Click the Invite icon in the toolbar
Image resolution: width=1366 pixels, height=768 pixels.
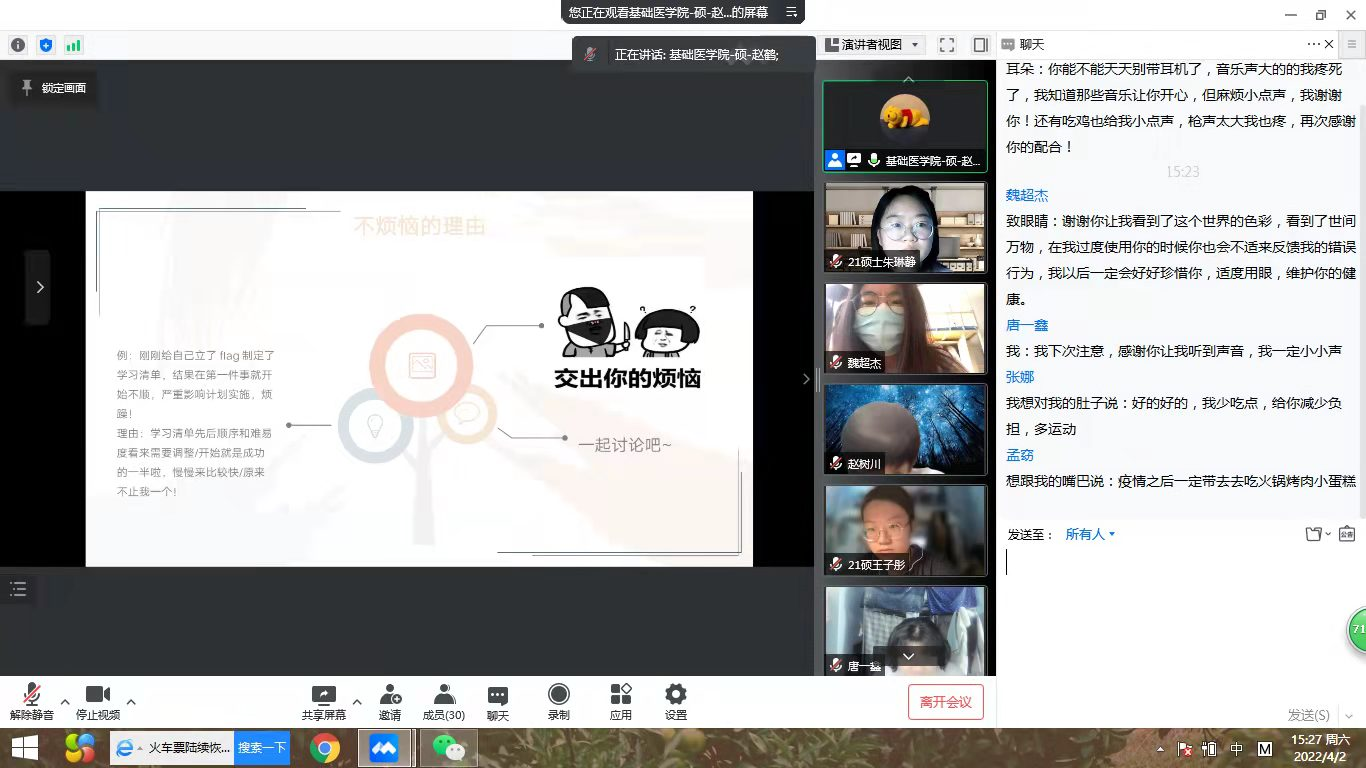[x=390, y=702]
